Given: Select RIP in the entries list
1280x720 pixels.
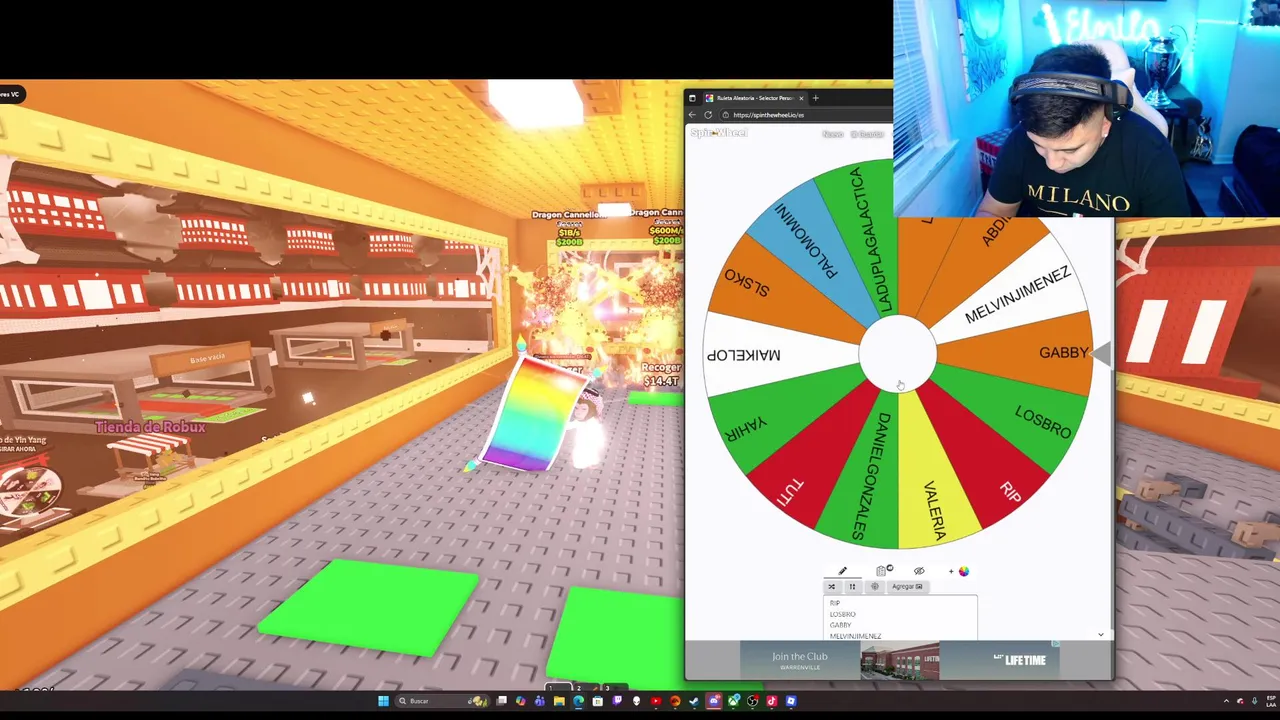Looking at the screenshot, I should coord(835,603).
